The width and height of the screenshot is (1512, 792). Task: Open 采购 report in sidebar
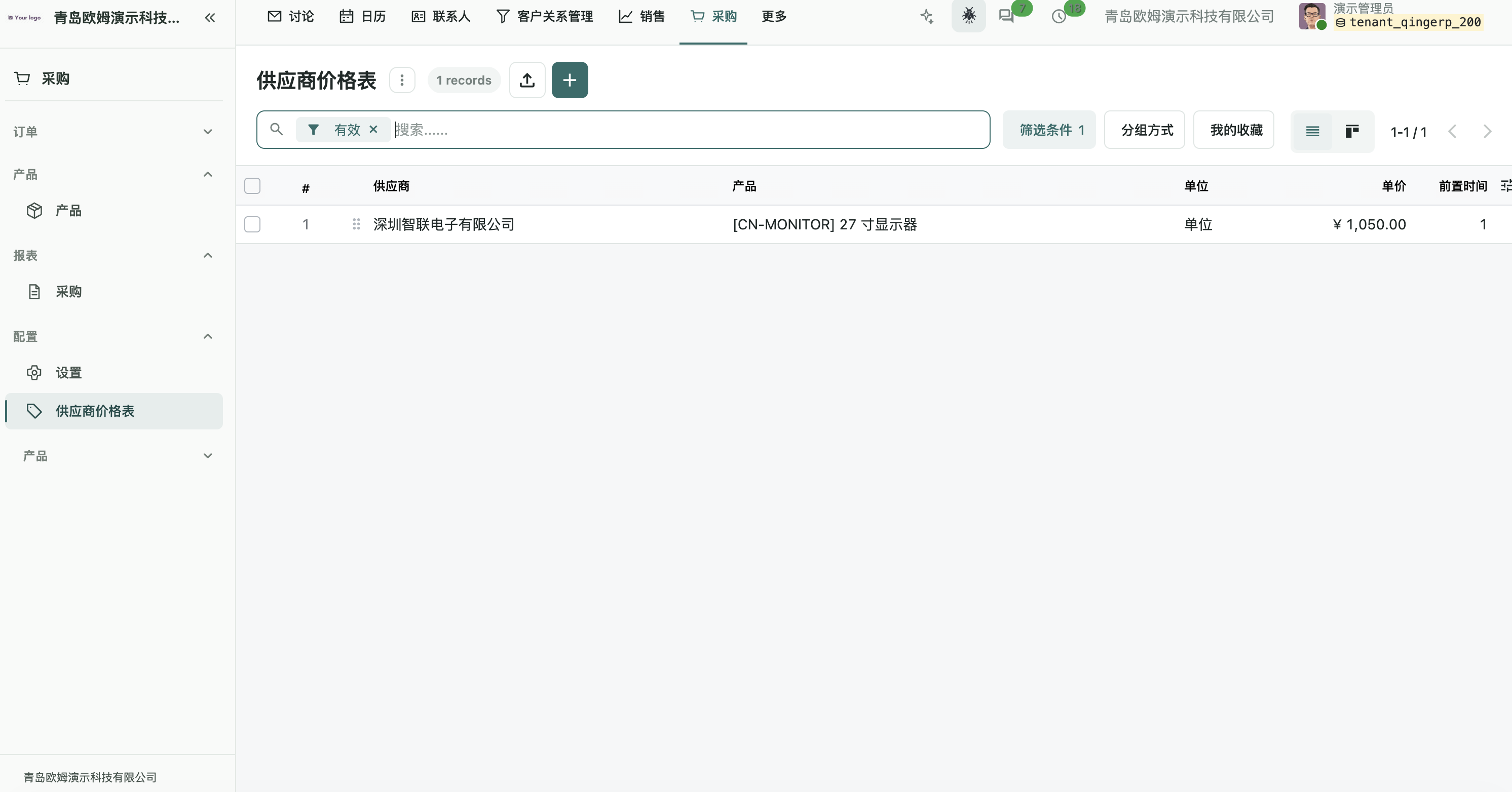click(114, 292)
